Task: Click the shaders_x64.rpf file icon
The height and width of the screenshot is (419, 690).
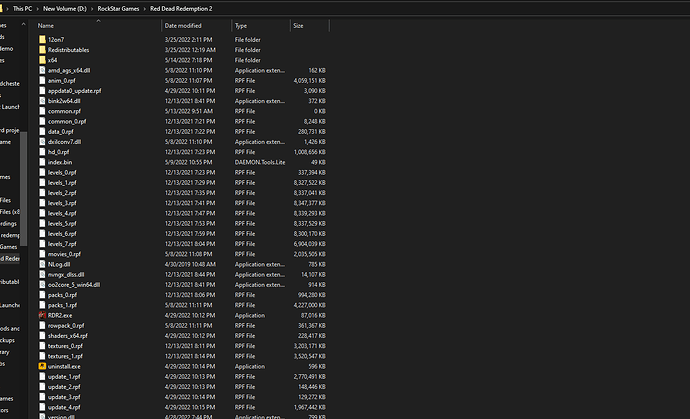Action: pyautogui.click(x=42, y=336)
